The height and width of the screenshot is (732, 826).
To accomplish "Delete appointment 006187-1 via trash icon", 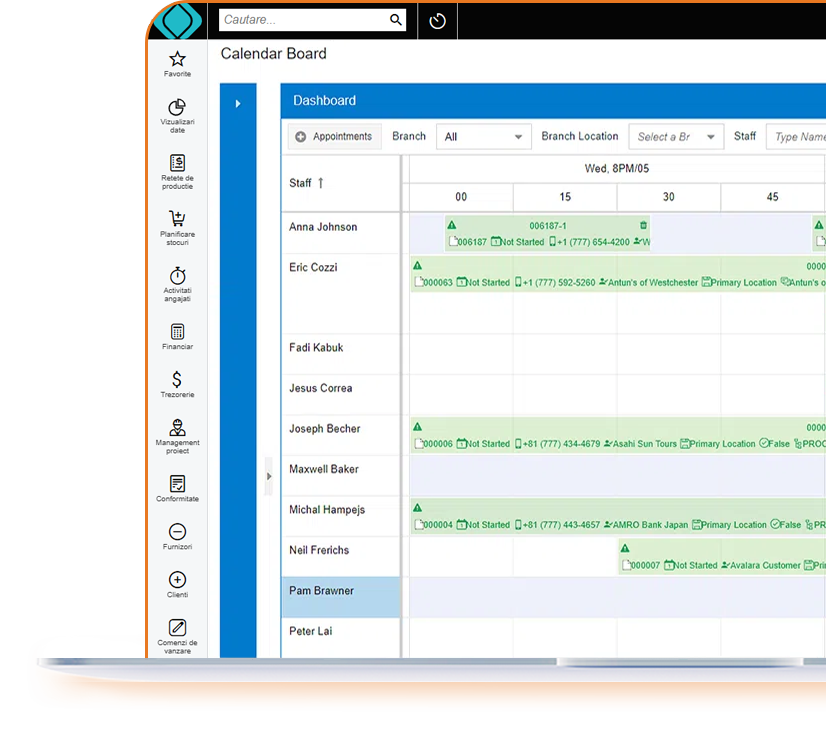I will (x=643, y=226).
